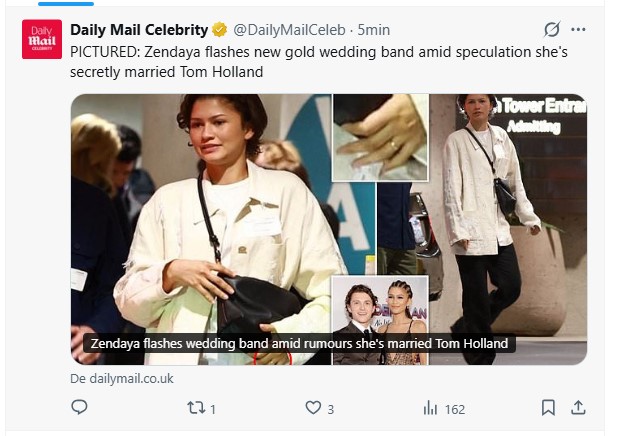Bookmark this Daily Mail post
The height and width of the screenshot is (436, 620).
point(548,408)
